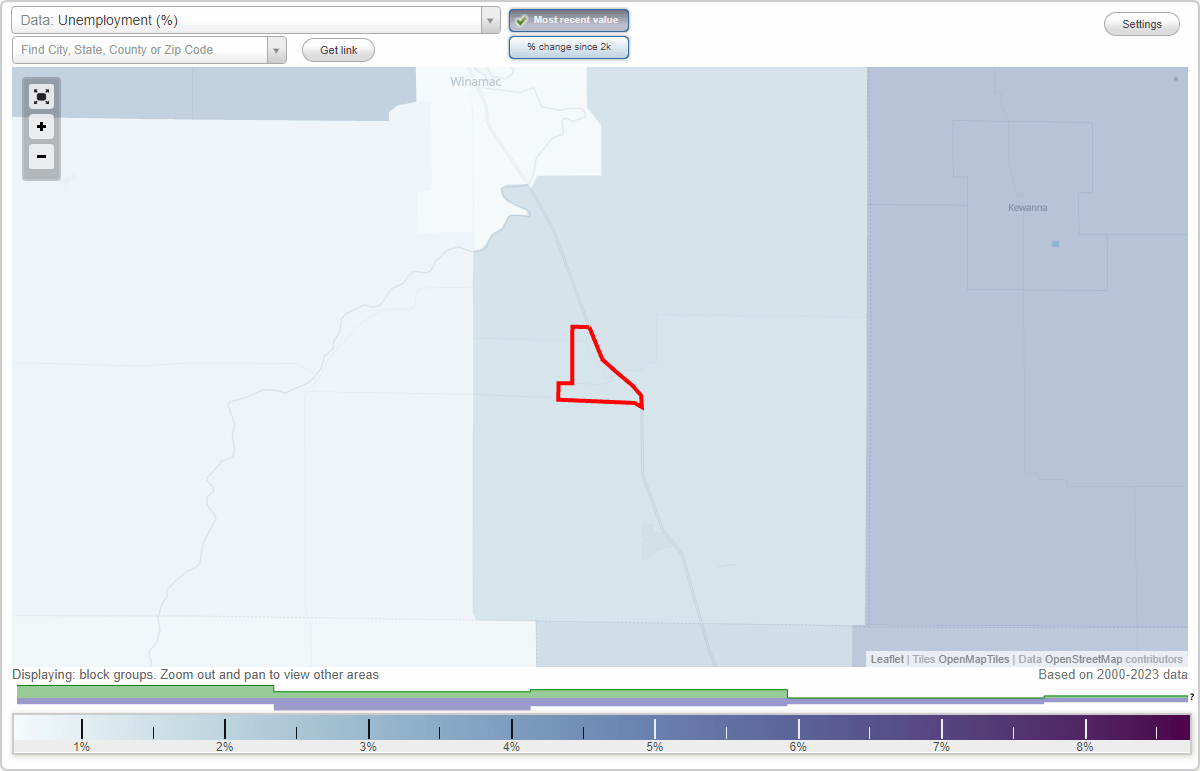This screenshot has height=771, width=1200.
Task: Expand the city search suggestions dropdown arrow
Action: click(x=276, y=49)
